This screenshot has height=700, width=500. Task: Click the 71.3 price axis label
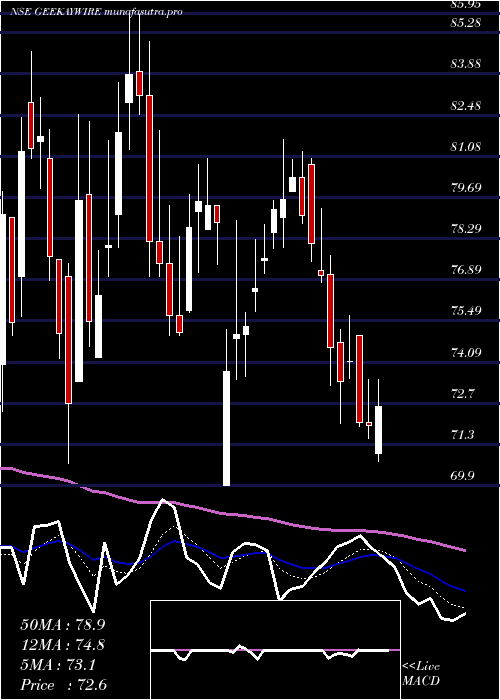pyautogui.click(x=463, y=434)
